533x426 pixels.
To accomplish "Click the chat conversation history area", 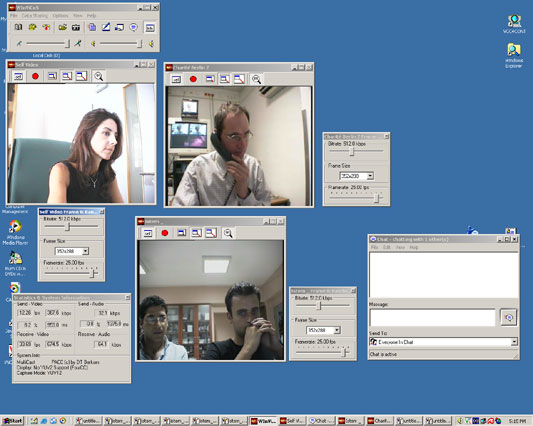I will (x=444, y=275).
